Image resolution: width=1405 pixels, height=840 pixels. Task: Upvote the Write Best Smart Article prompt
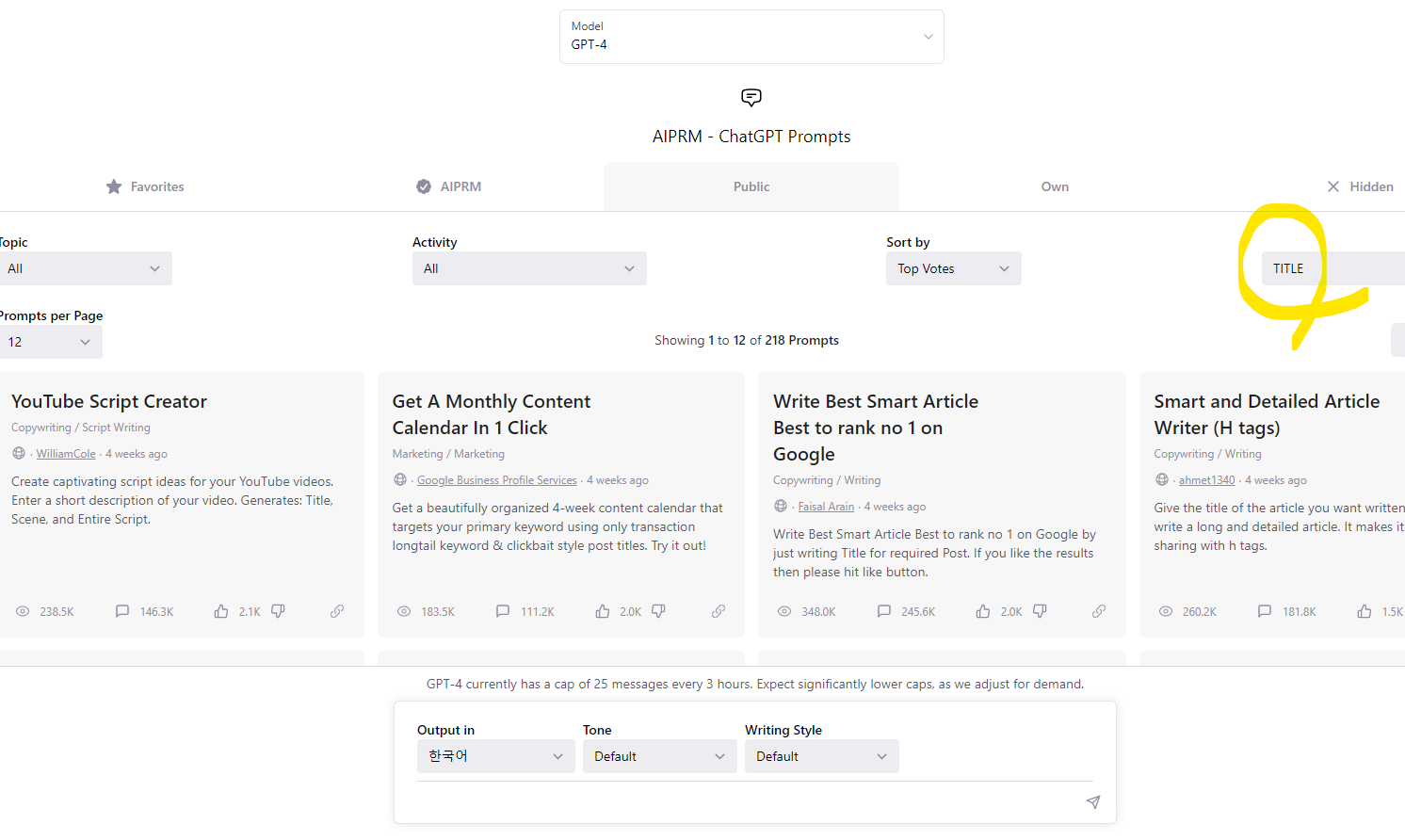(983, 611)
